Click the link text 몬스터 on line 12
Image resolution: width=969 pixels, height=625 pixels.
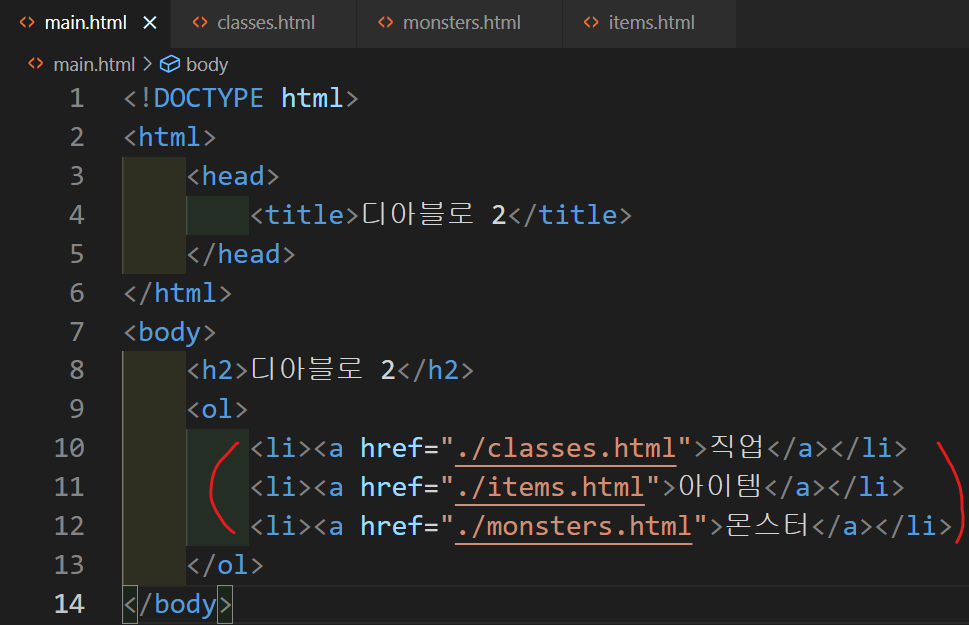pyautogui.click(x=767, y=525)
